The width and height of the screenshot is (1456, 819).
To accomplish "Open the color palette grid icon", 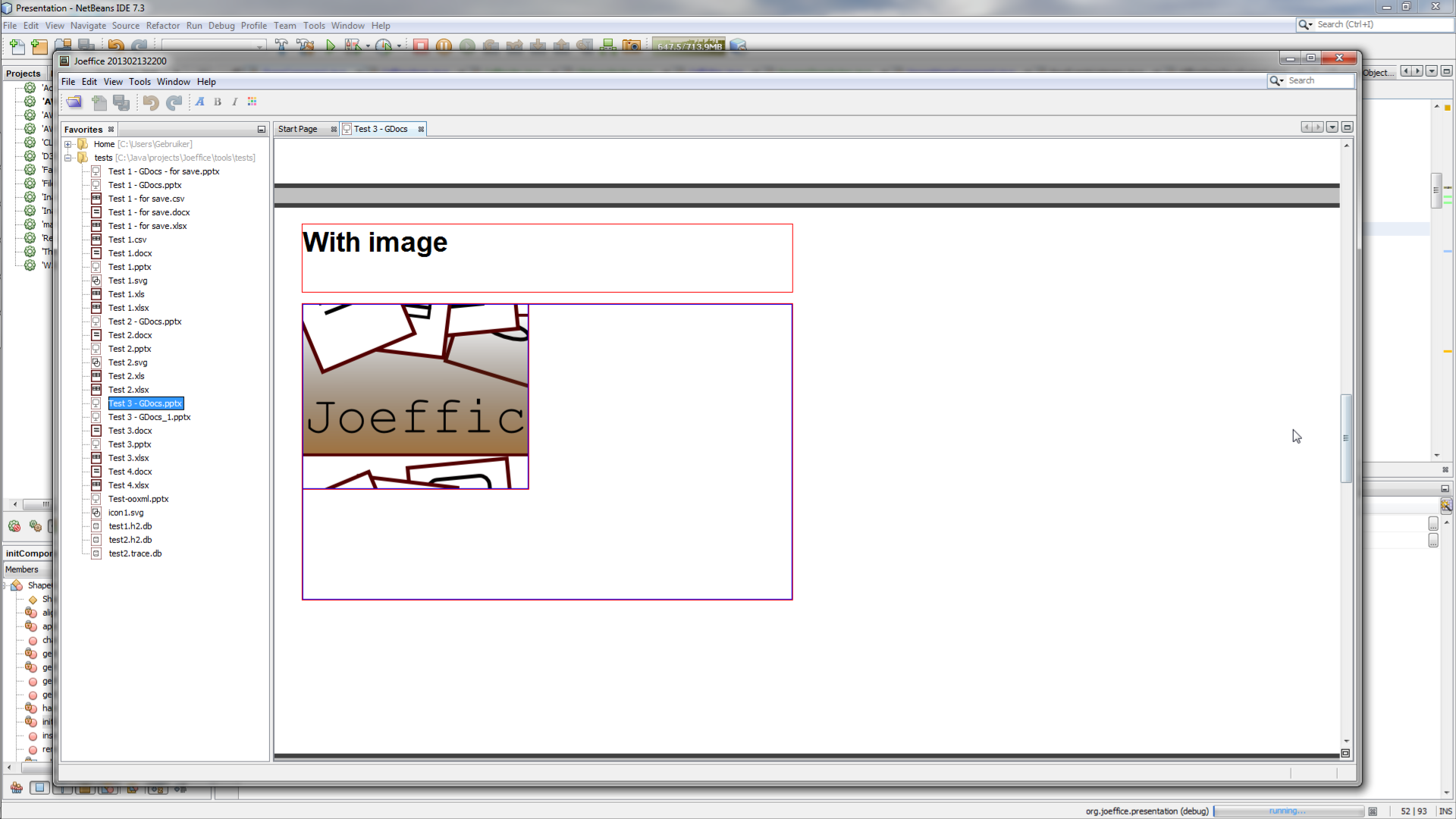I will (252, 102).
